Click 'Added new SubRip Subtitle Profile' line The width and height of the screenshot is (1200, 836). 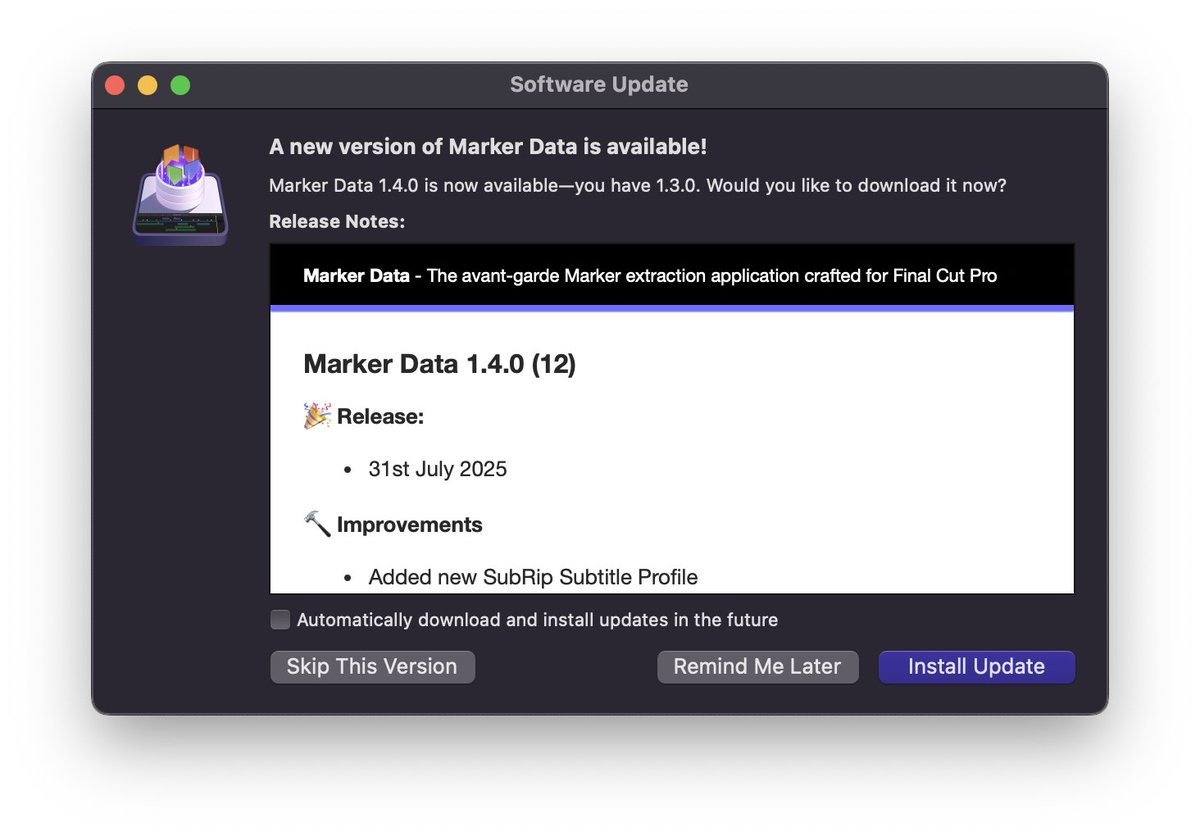pos(533,577)
